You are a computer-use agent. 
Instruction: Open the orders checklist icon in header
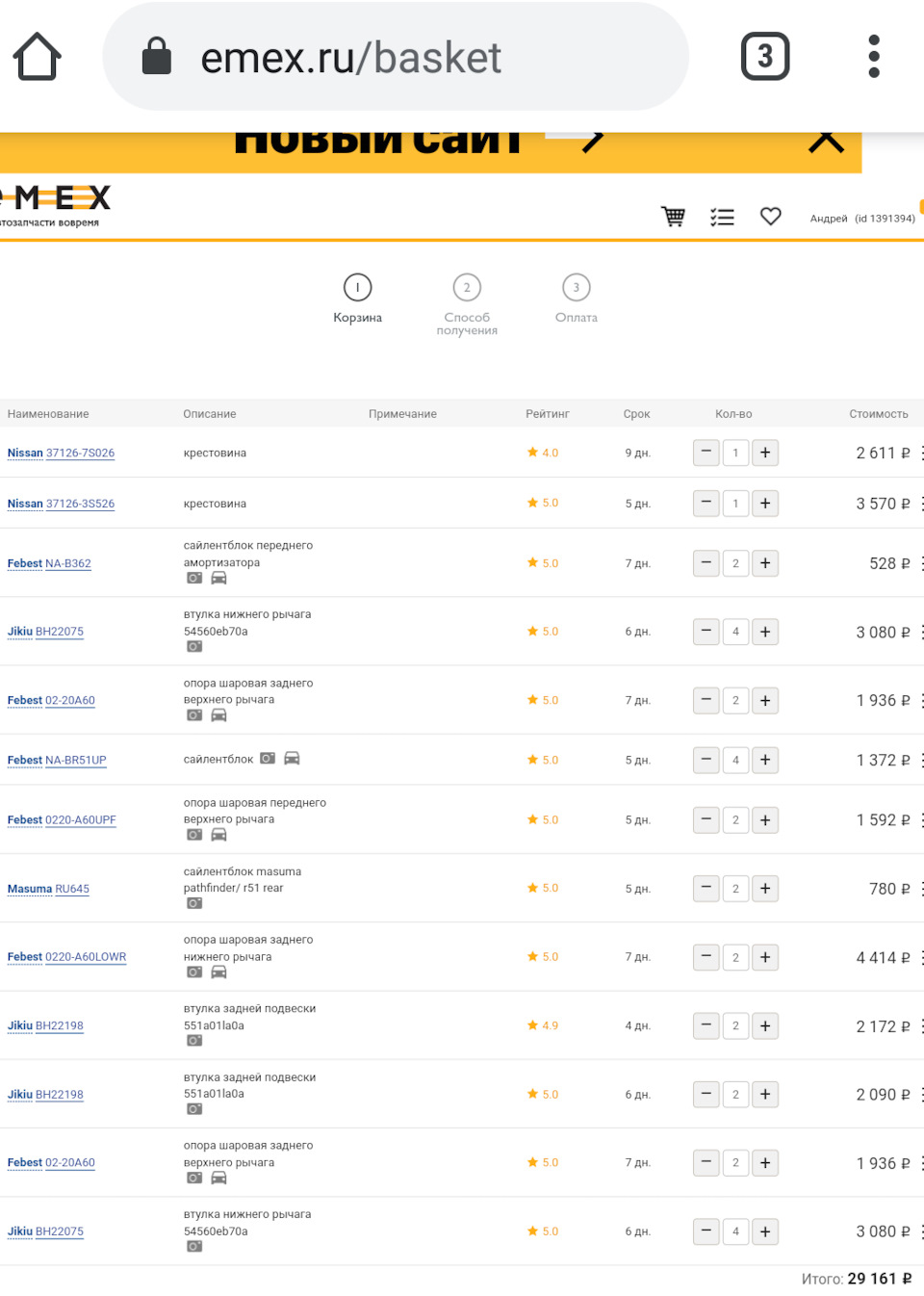click(x=722, y=217)
